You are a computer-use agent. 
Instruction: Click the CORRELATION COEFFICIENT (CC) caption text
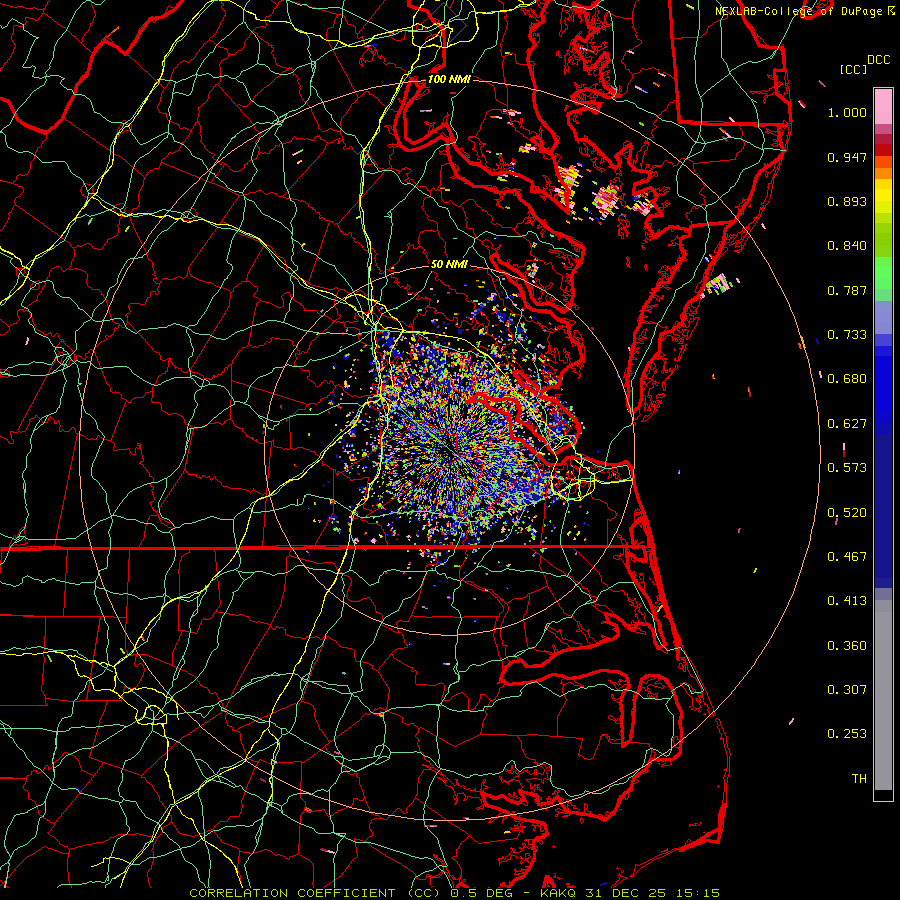(315, 893)
